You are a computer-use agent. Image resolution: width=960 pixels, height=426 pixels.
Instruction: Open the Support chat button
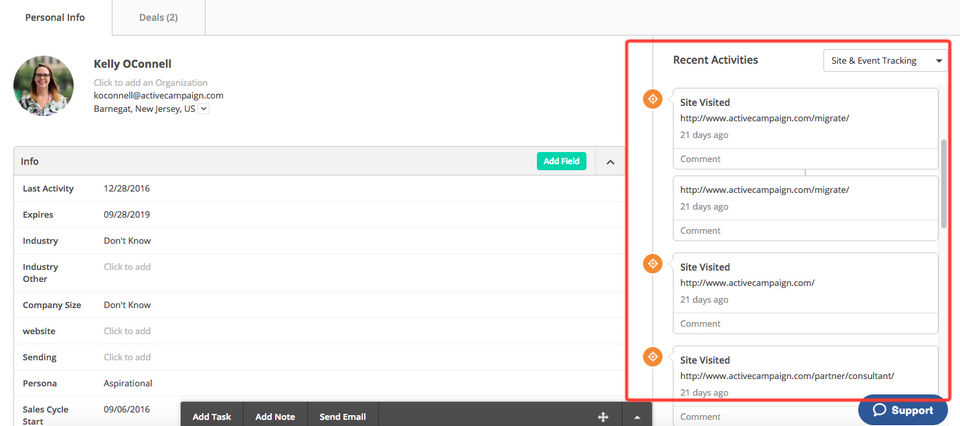tap(903, 410)
